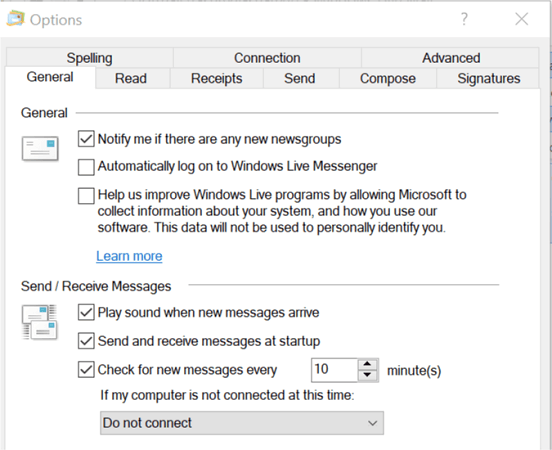Screen dimensions: 552x450
Task: Click the help question mark button
Action: click(464, 19)
